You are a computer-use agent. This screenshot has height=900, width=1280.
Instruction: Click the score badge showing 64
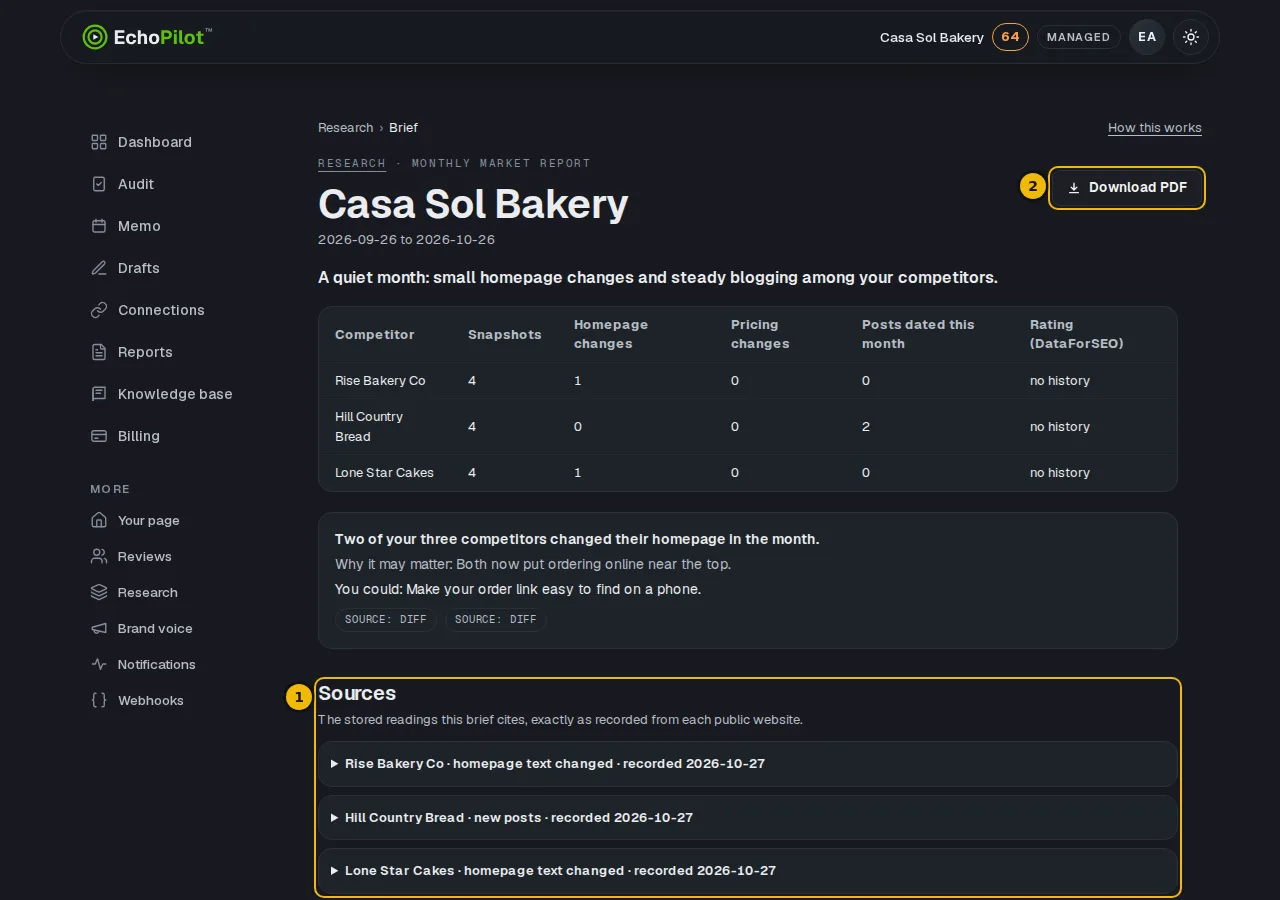pyautogui.click(x=1010, y=37)
